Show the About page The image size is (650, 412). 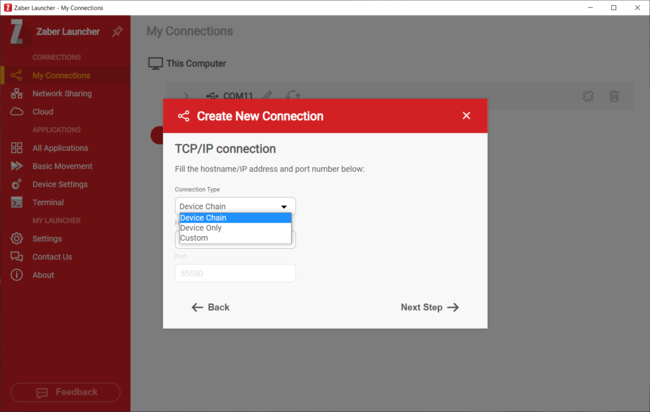[x=43, y=275]
